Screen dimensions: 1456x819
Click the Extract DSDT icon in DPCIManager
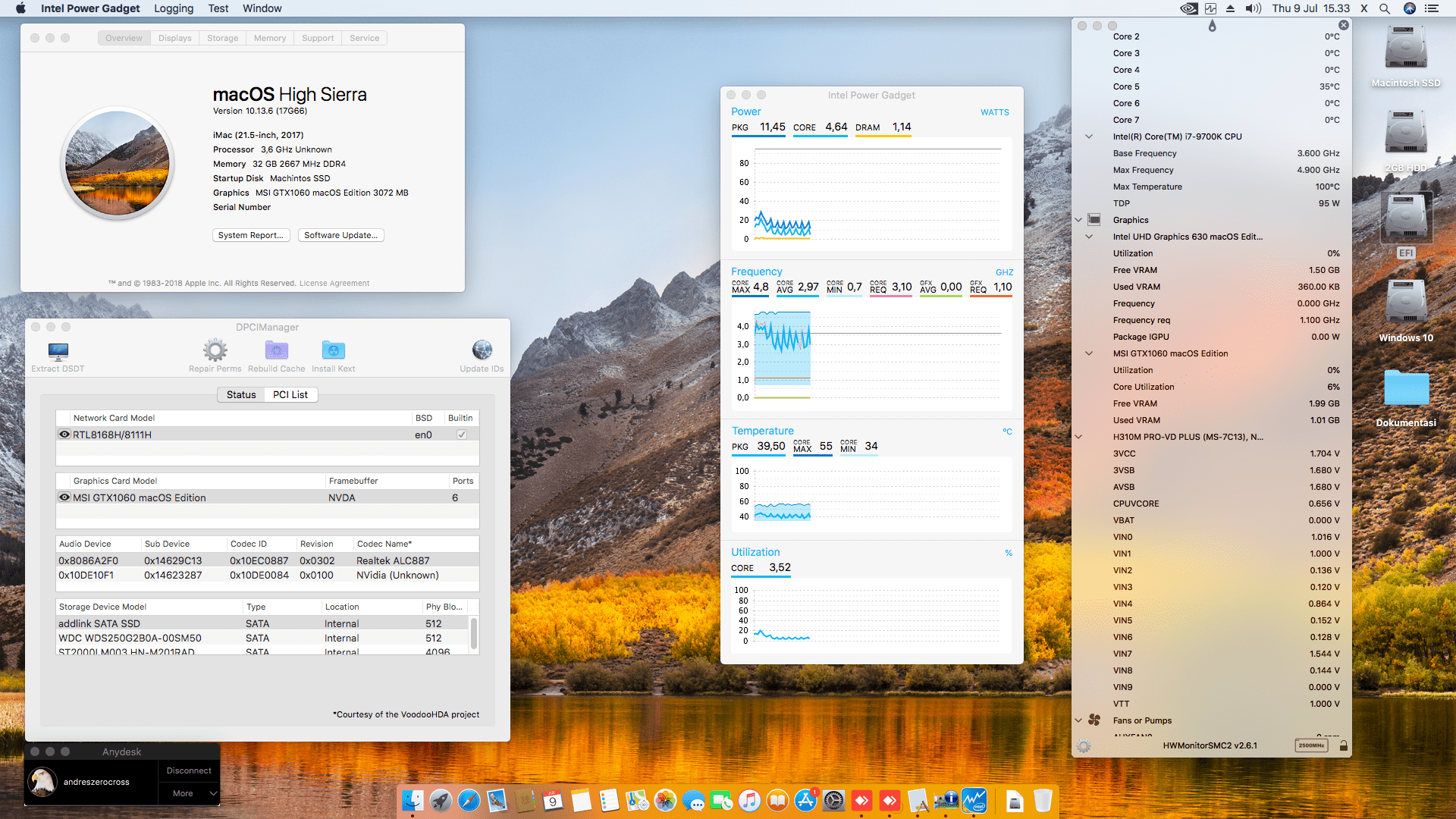point(57,353)
